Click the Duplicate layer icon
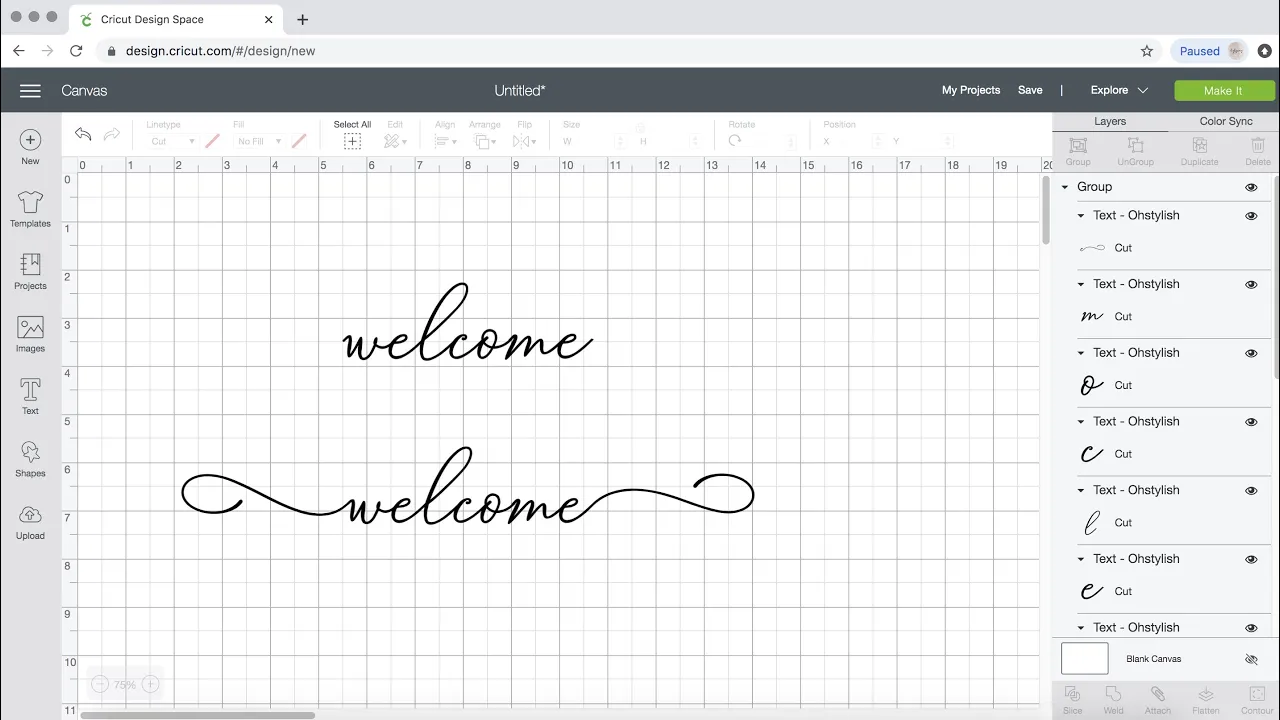The height and width of the screenshot is (720, 1280). pos(1199,146)
